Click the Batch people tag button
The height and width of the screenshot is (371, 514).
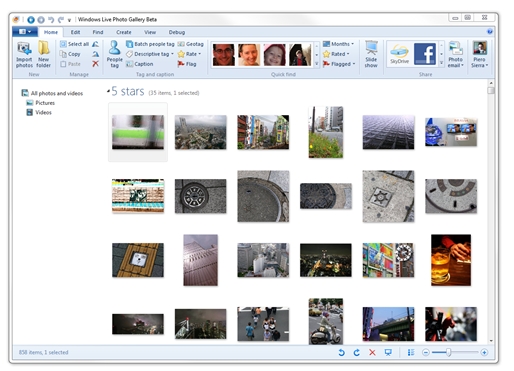click(x=150, y=44)
